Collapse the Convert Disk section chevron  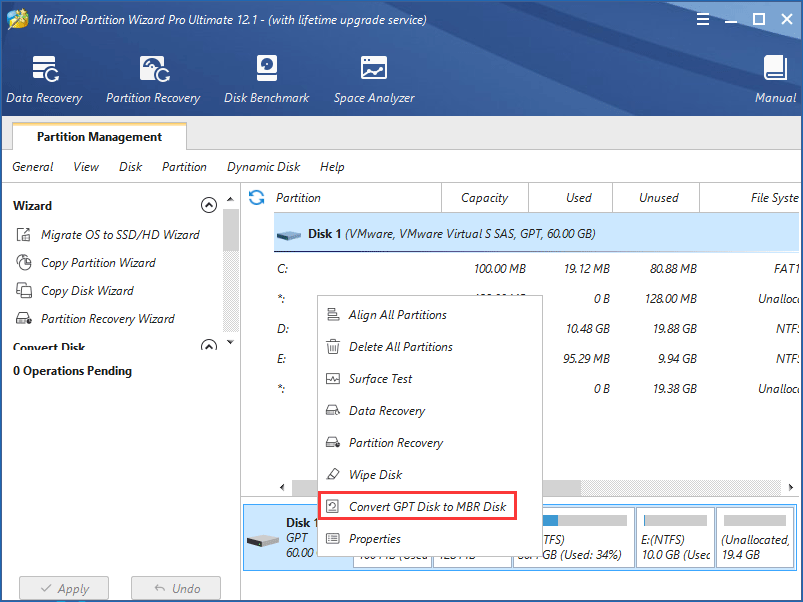[x=209, y=346]
